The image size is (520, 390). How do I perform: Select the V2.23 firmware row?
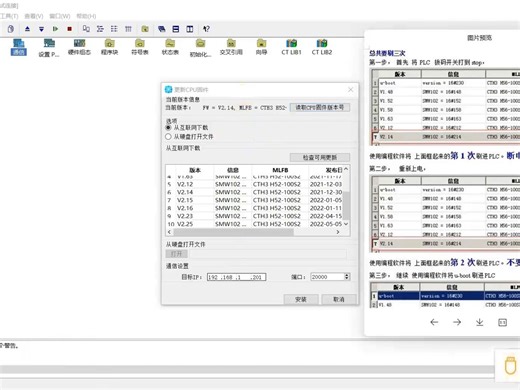coord(255,216)
